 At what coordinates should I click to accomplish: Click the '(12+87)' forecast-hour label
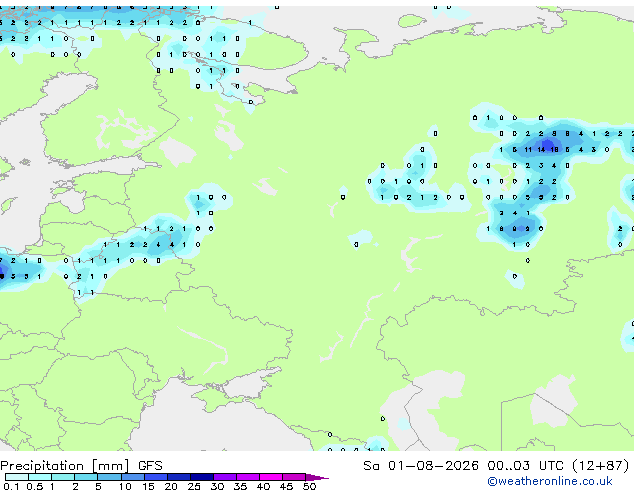click(x=601, y=466)
